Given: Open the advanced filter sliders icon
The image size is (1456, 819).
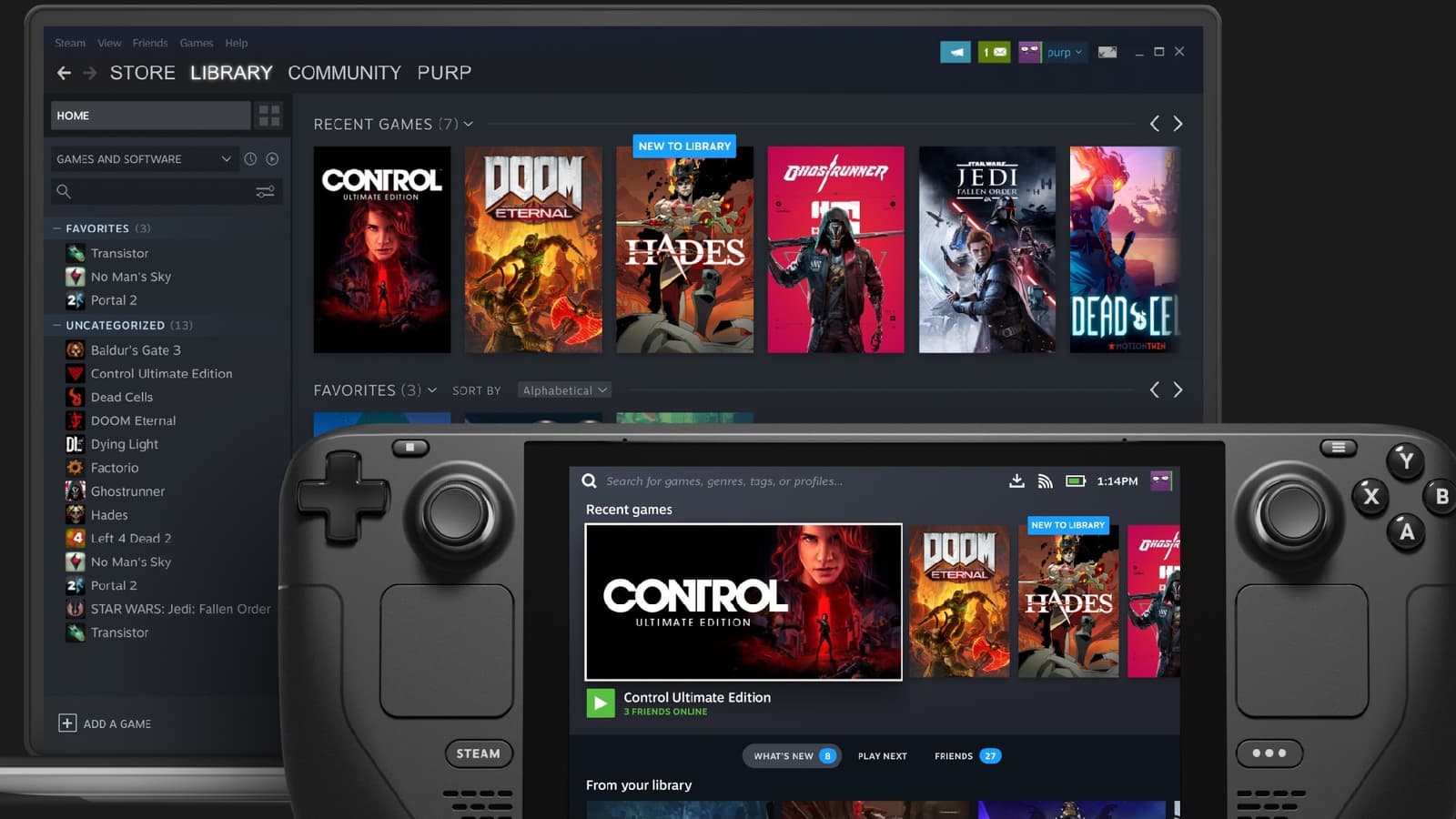Looking at the screenshot, I should pos(265,191).
